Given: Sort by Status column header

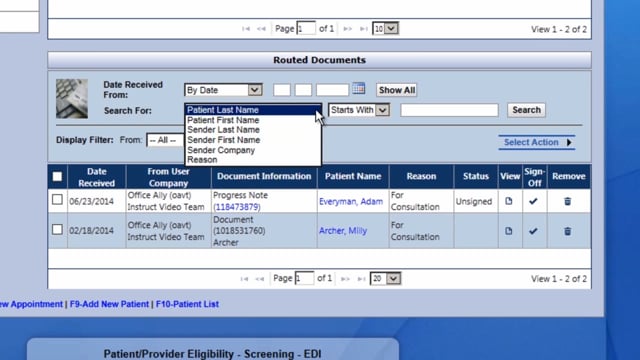Looking at the screenshot, I should tap(476, 176).
